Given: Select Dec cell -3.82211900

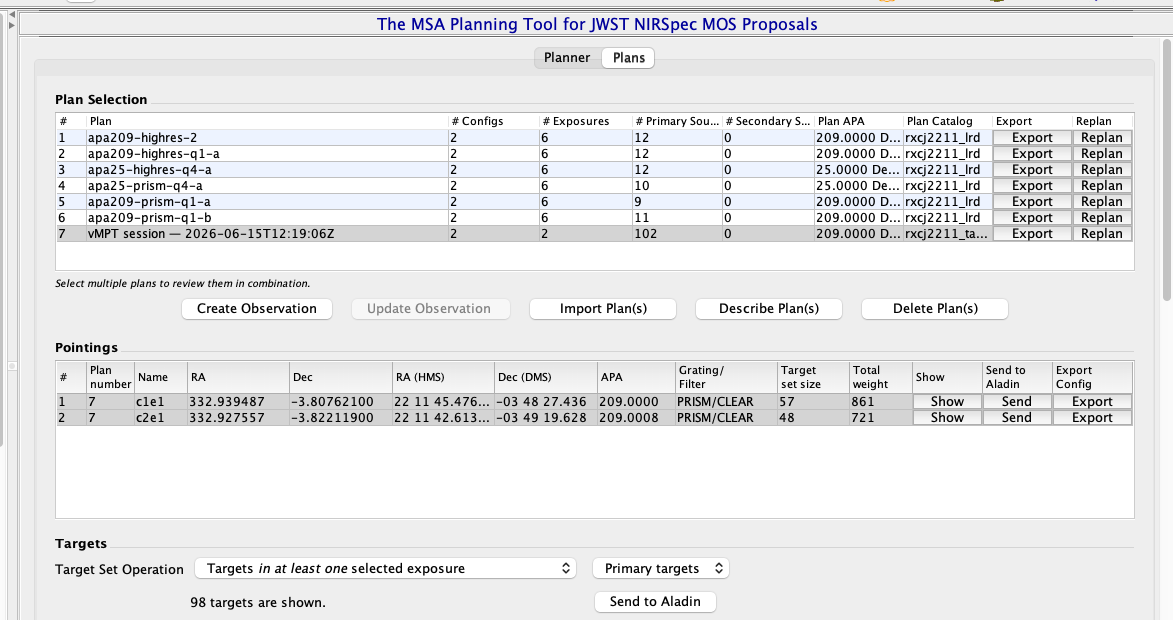Looking at the screenshot, I should (x=340, y=417).
